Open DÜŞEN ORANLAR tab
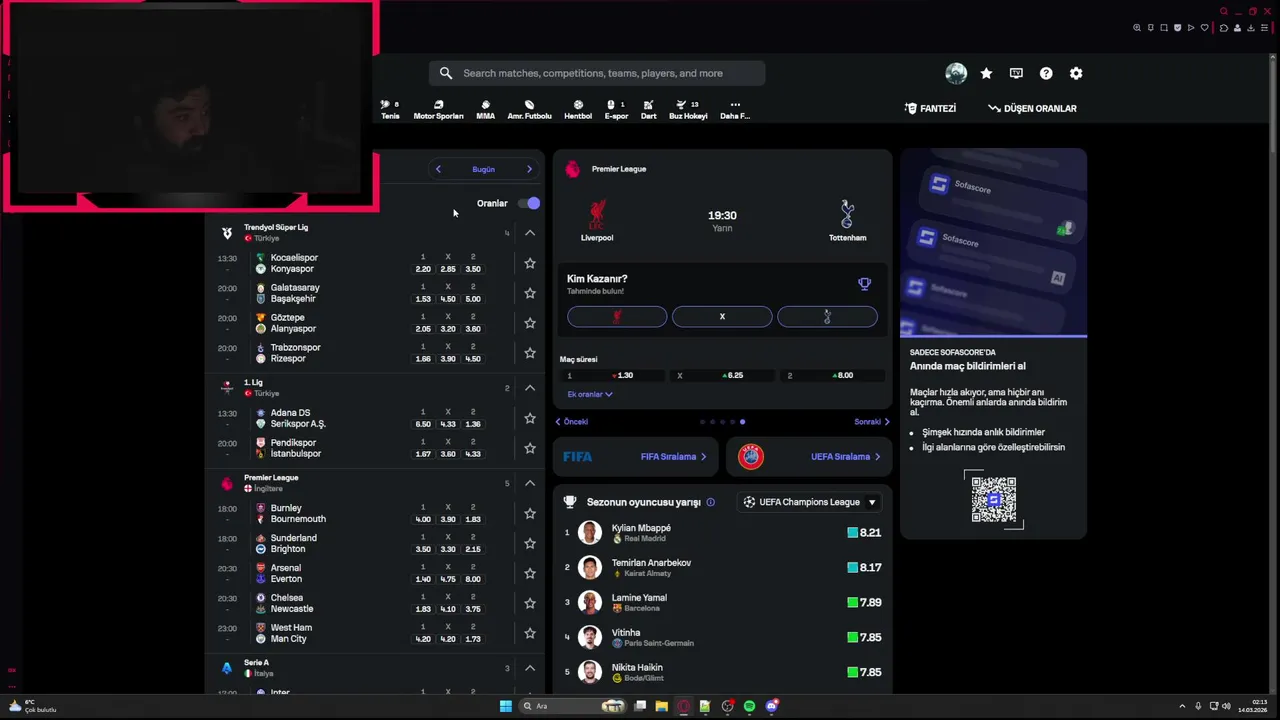1280x720 pixels. pyautogui.click(x=1032, y=108)
